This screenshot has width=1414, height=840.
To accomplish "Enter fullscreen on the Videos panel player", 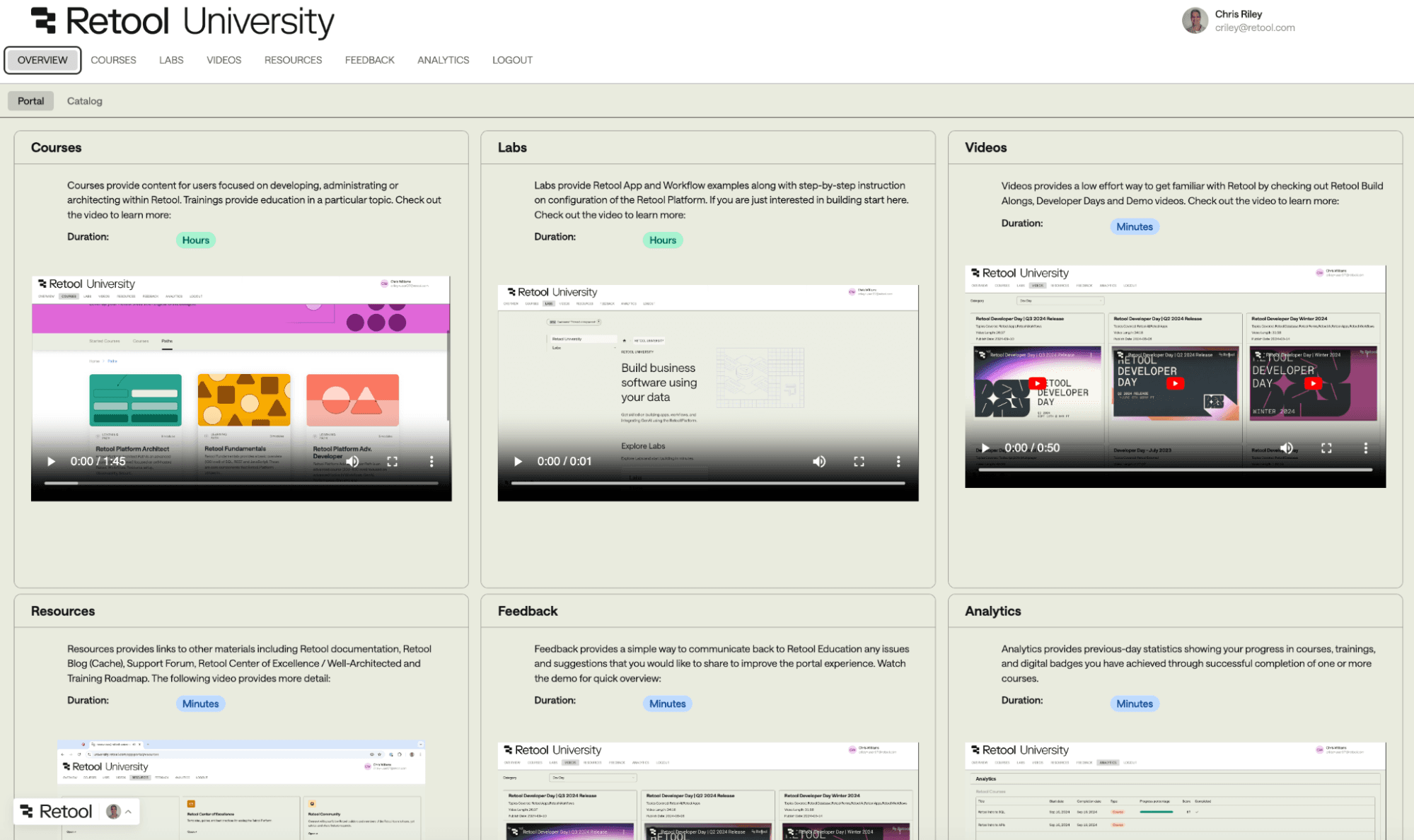I will pos(1326,448).
